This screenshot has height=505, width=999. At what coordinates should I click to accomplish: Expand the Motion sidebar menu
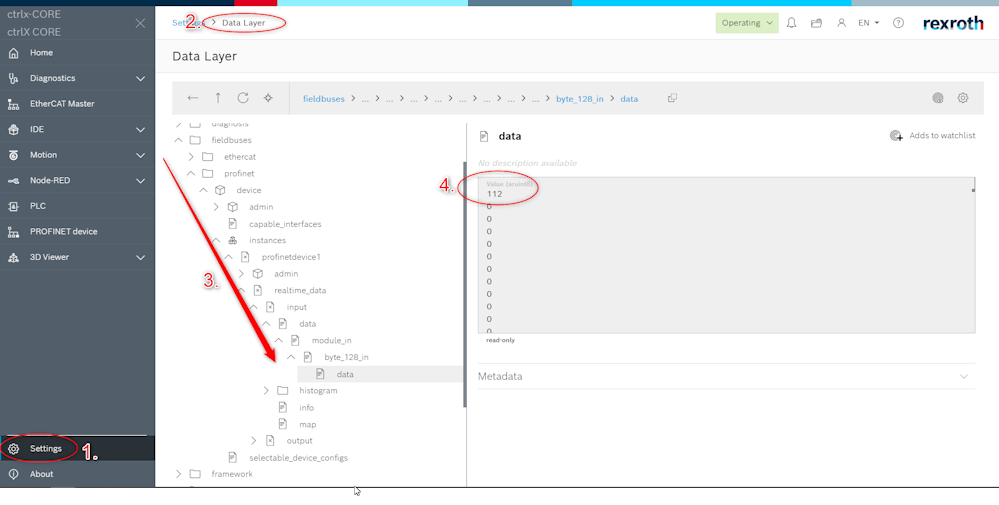pyautogui.click(x=141, y=155)
